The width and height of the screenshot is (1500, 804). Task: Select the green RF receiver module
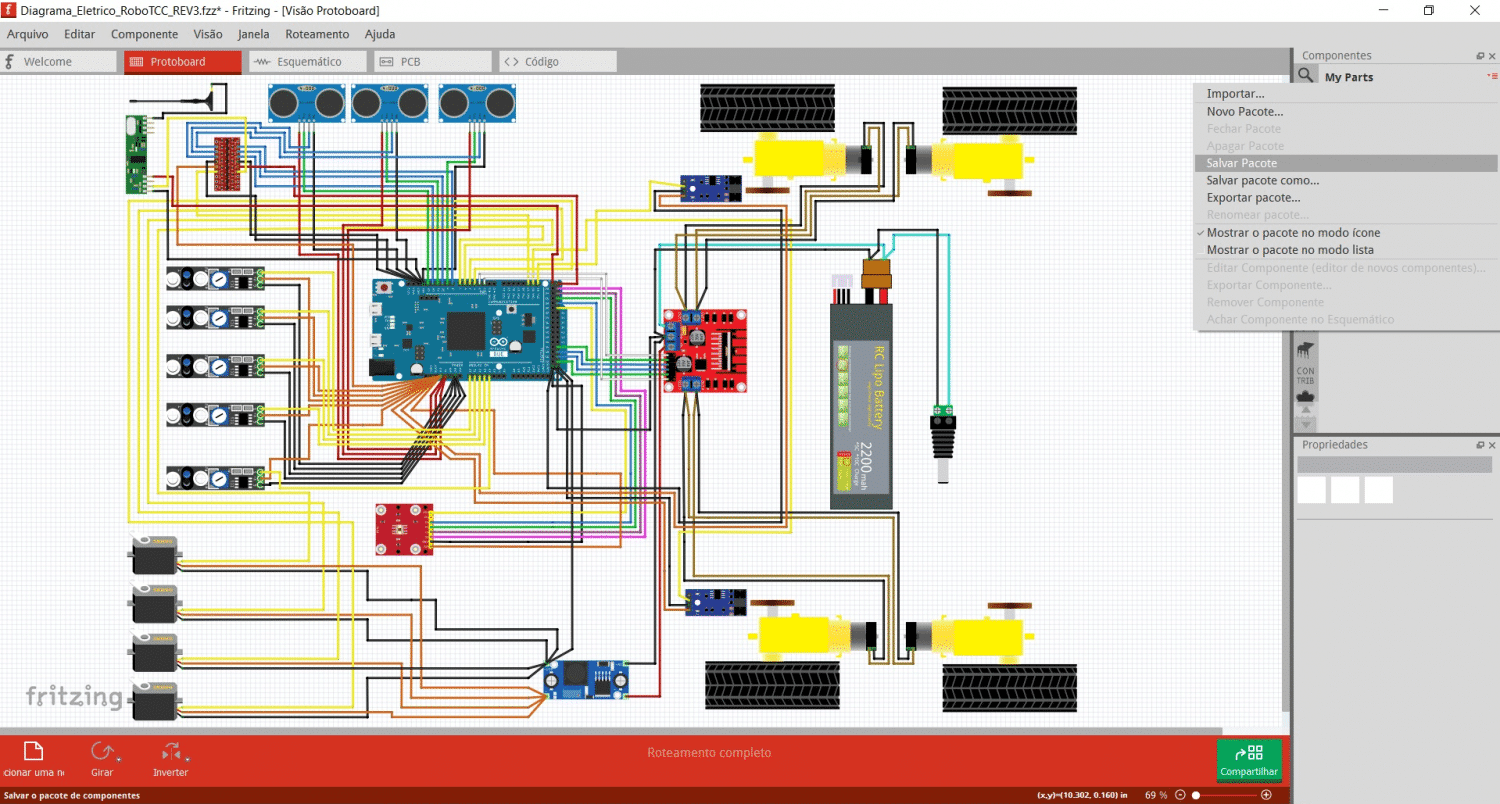pos(137,154)
